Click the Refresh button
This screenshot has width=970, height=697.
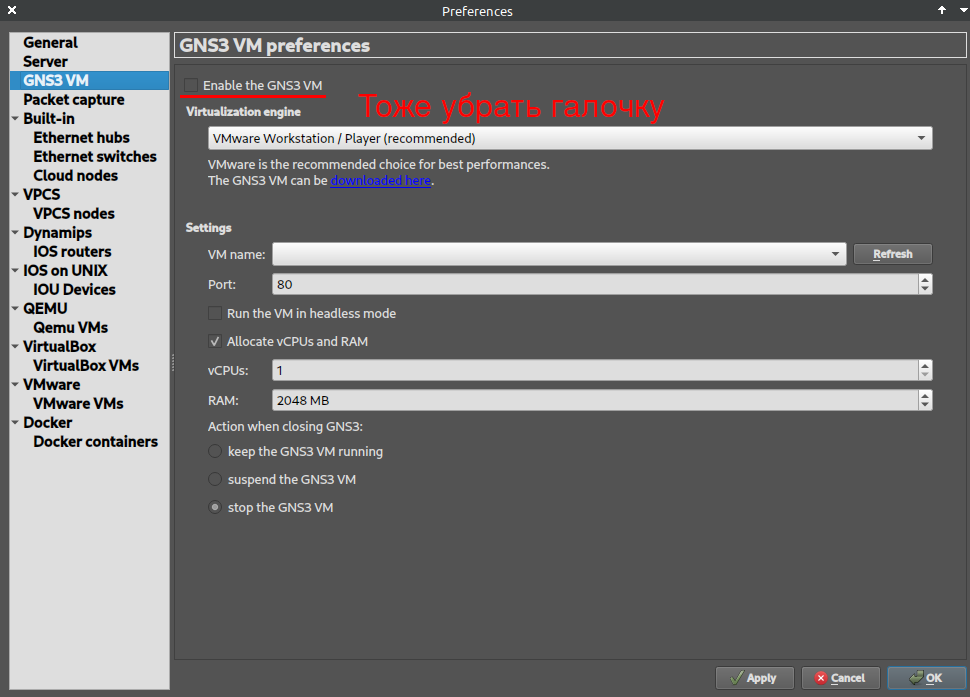893,254
